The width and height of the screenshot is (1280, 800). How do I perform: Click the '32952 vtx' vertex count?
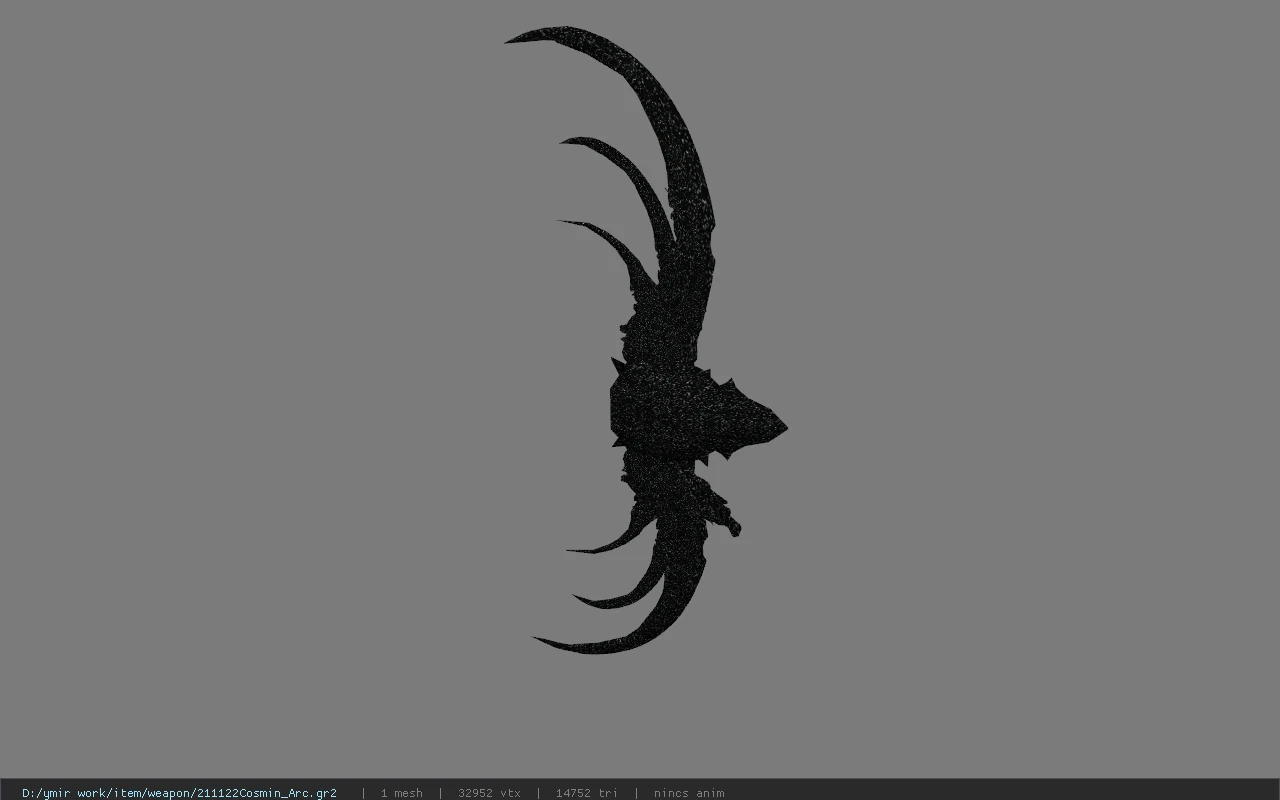point(489,793)
